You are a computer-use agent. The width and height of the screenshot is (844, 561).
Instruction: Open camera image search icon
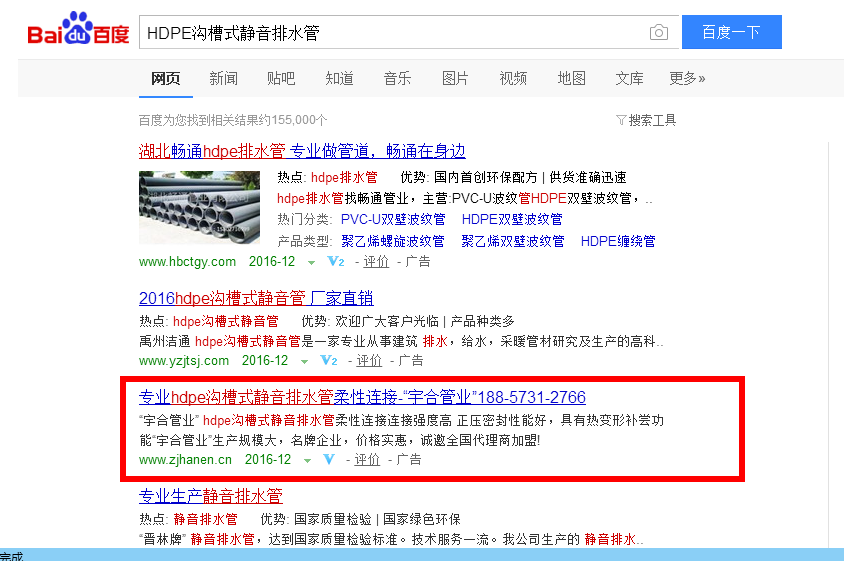click(658, 32)
